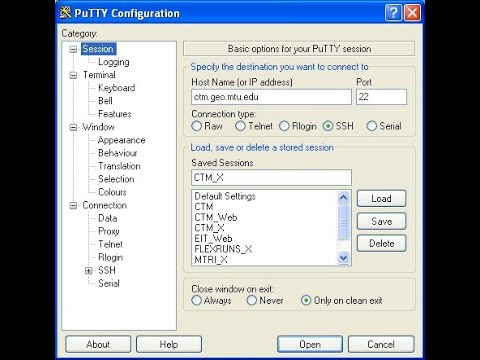Click the sessions list scroll-down arrow
This screenshot has width=480, height=360.
point(343,258)
